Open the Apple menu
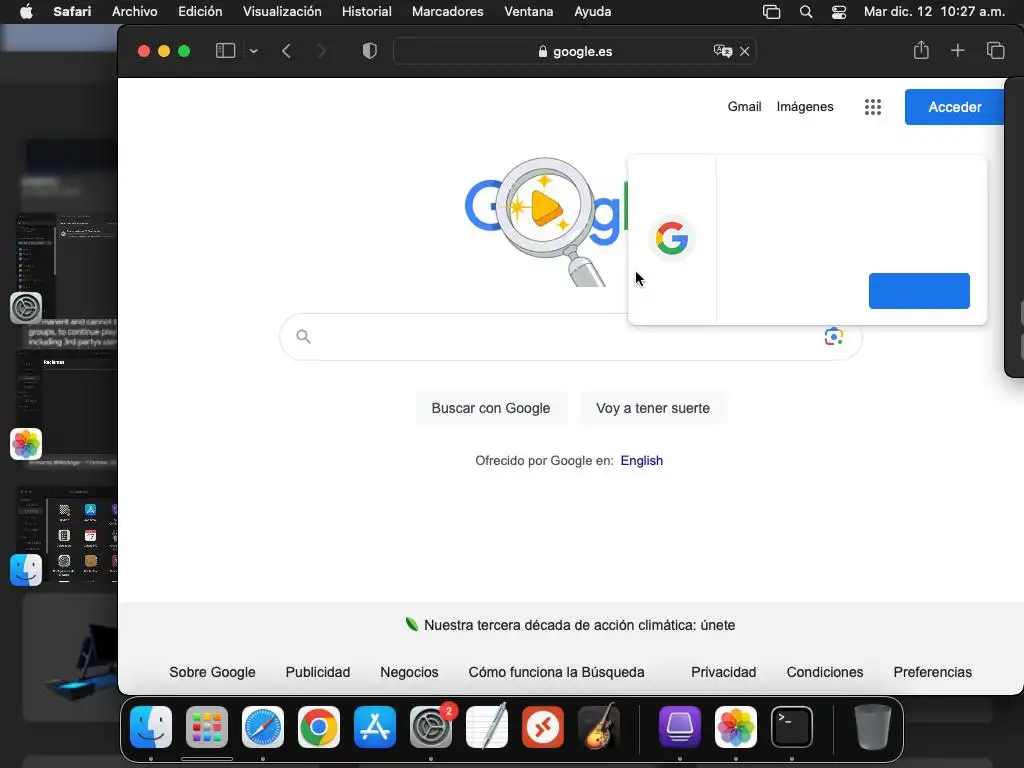Image resolution: width=1024 pixels, height=768 pixels. [x=26, y=11]
